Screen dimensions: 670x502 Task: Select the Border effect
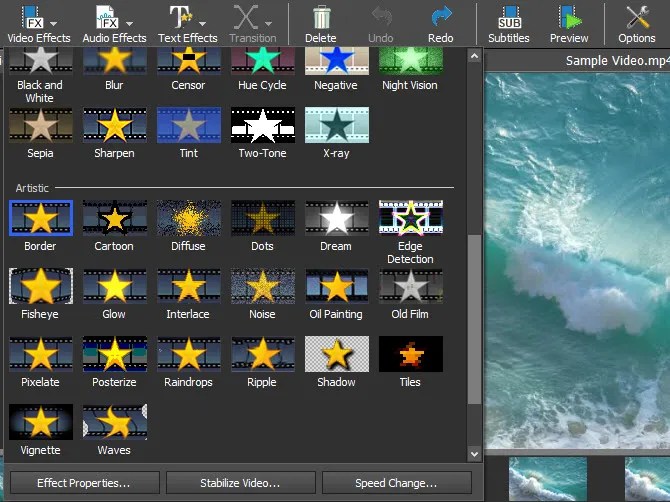(x=41, y=218)
